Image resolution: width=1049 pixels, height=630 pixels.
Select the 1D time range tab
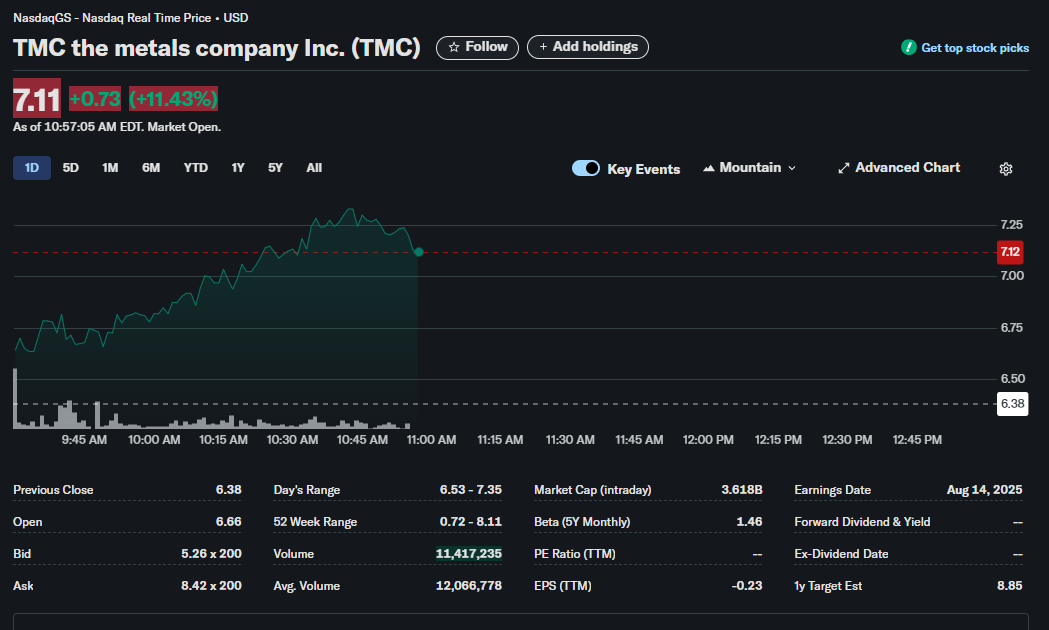click(31, 168)
